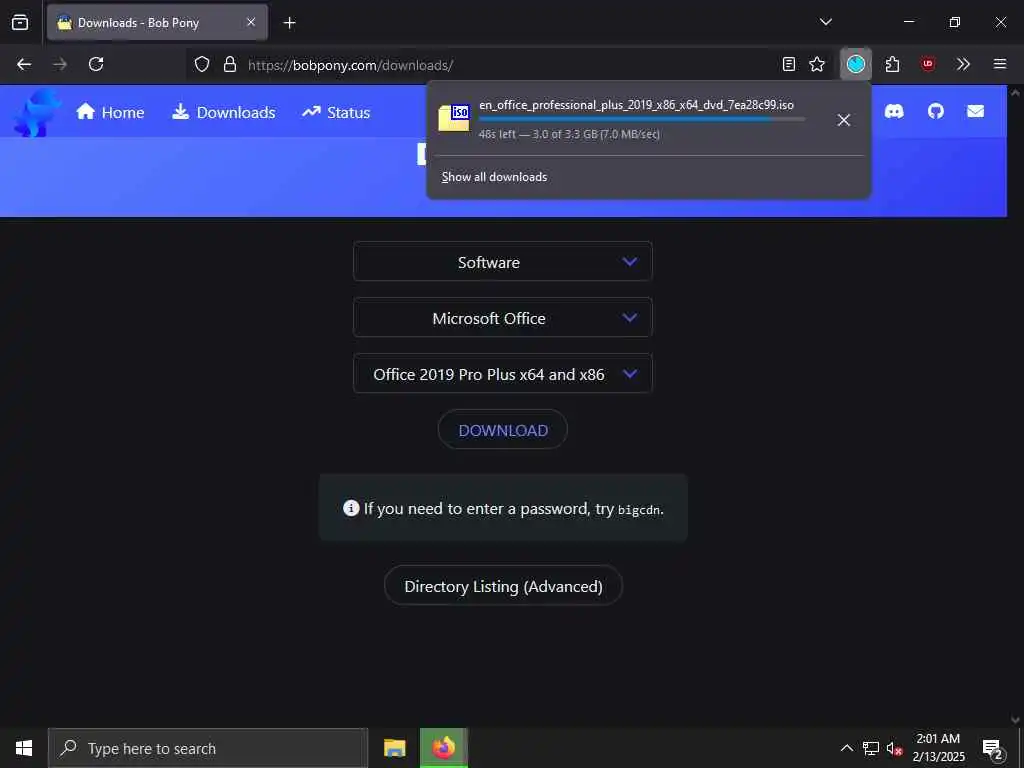The height and width of the screenshot is (768, 1024).
Task: Close the Downloads - Bob Pony tab
Action: pyautogui.click(x=251, y=22)
